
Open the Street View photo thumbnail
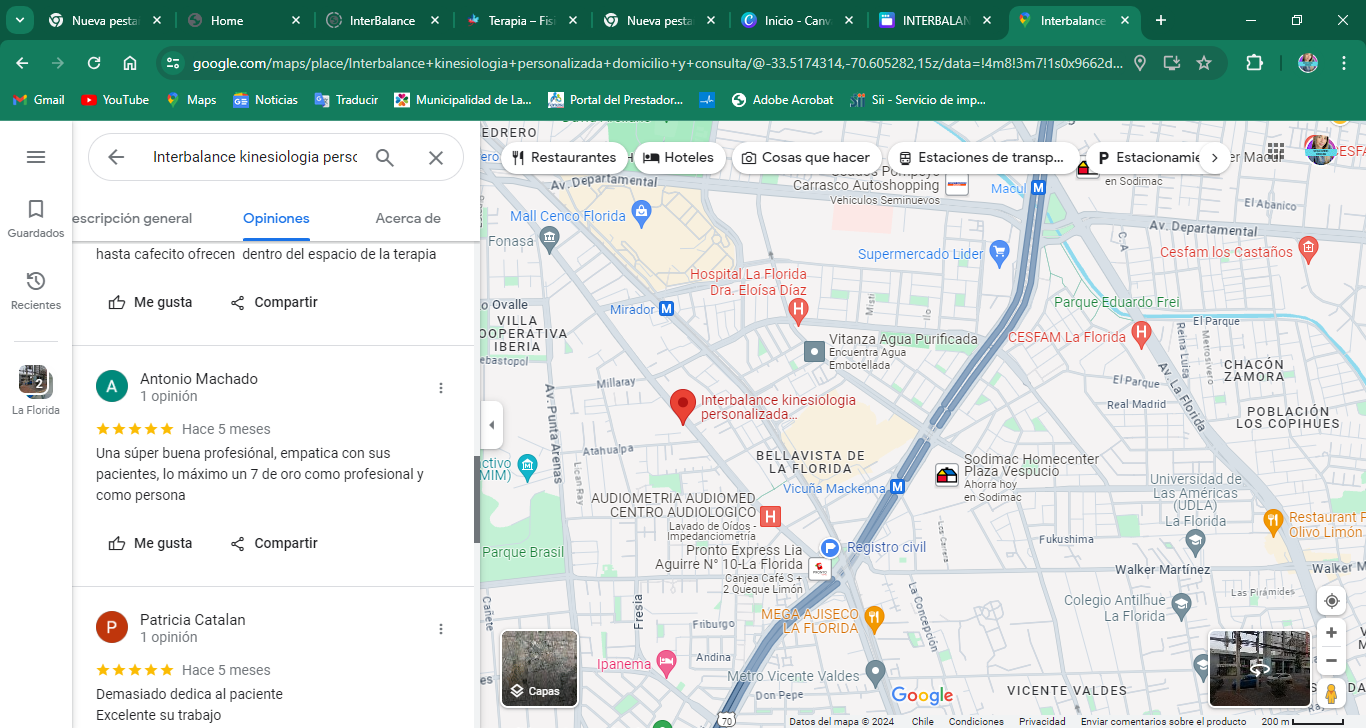pyautogui.click(x=1260, y=668)
